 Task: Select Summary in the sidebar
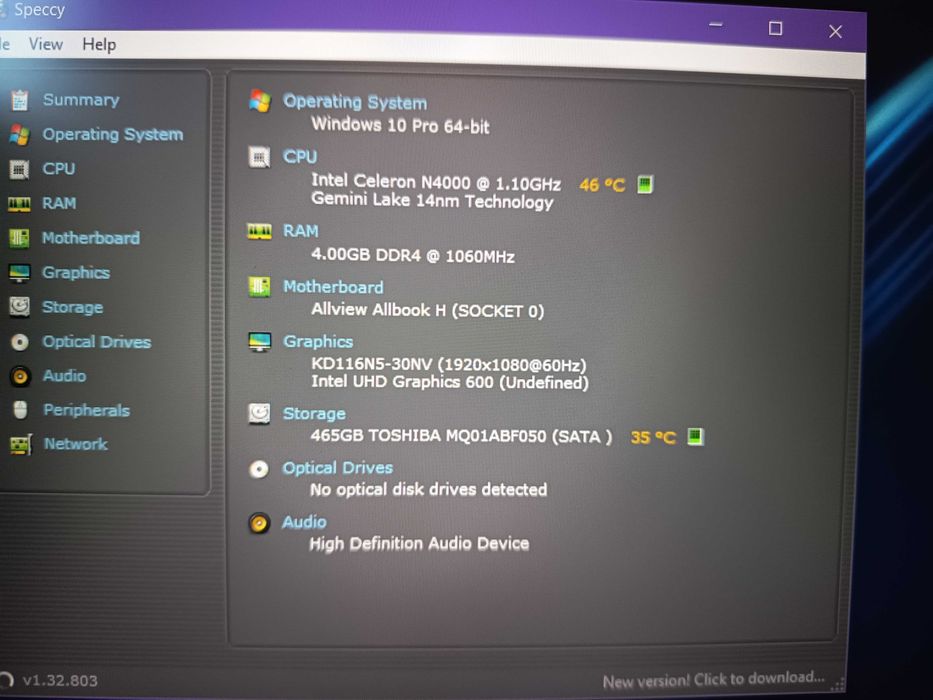(81, 100)
